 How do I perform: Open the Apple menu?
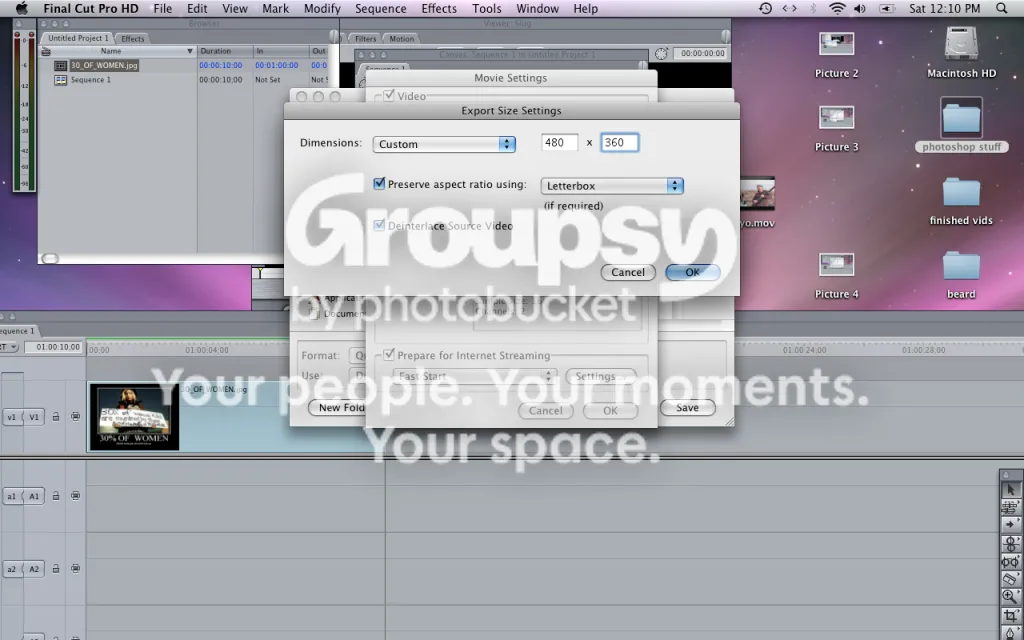pos(22,8)
